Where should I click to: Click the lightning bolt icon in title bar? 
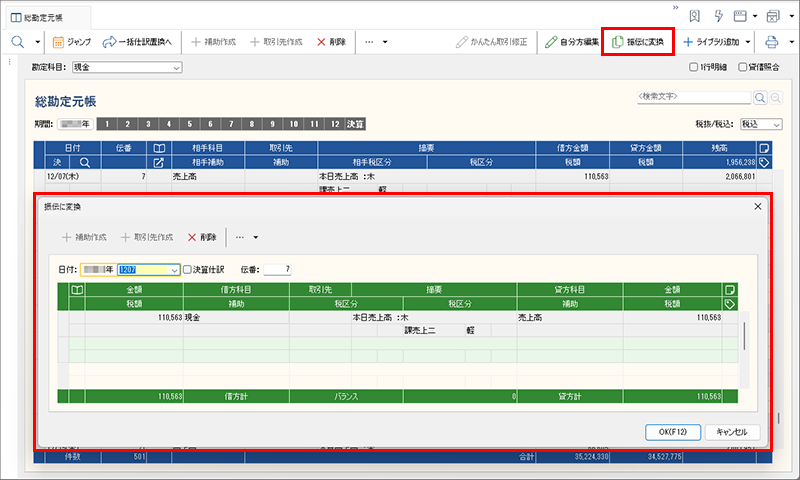pos(717,16)
